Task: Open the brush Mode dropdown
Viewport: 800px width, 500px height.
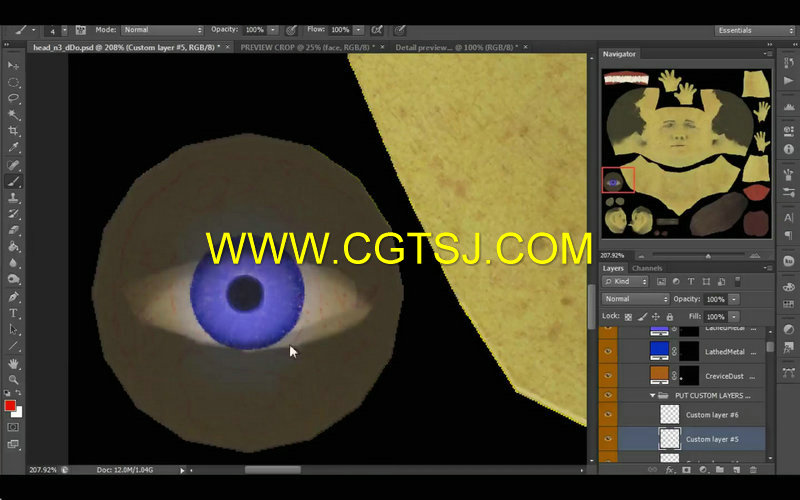Action: pyautogui.click(x=162, y=30)
